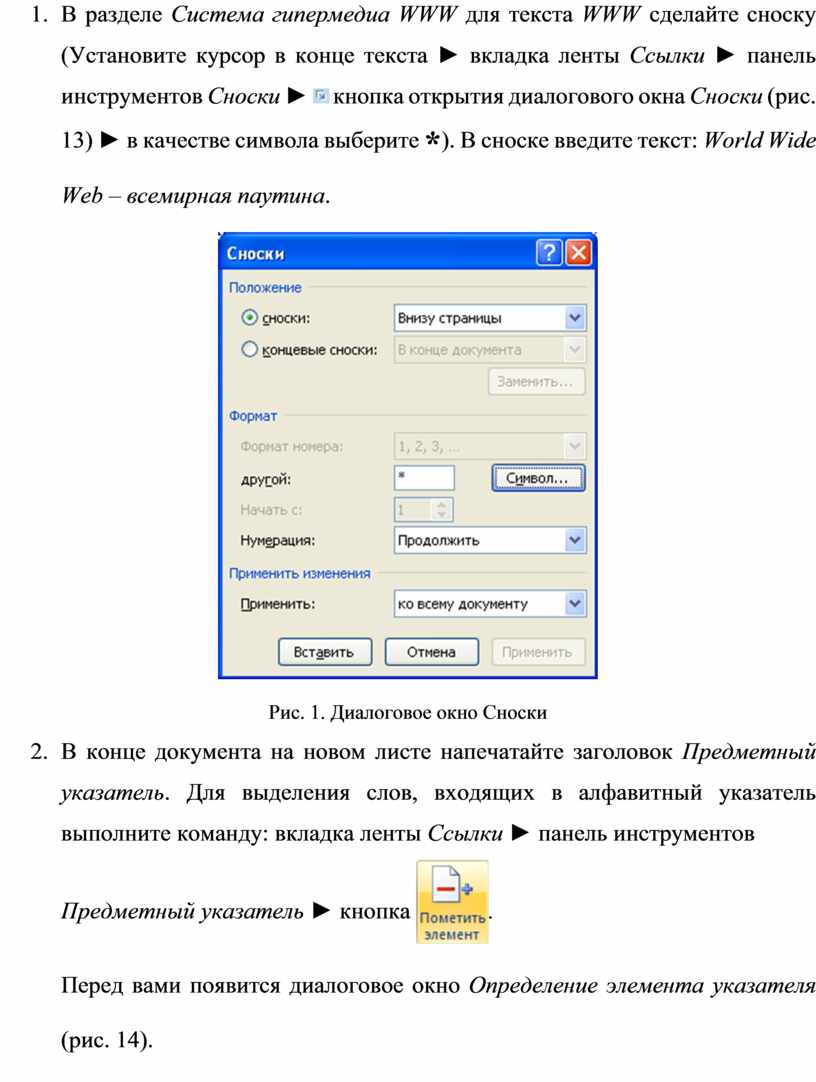
Task: Click the Начать с number spinner
Action: [x=424, y=509]
